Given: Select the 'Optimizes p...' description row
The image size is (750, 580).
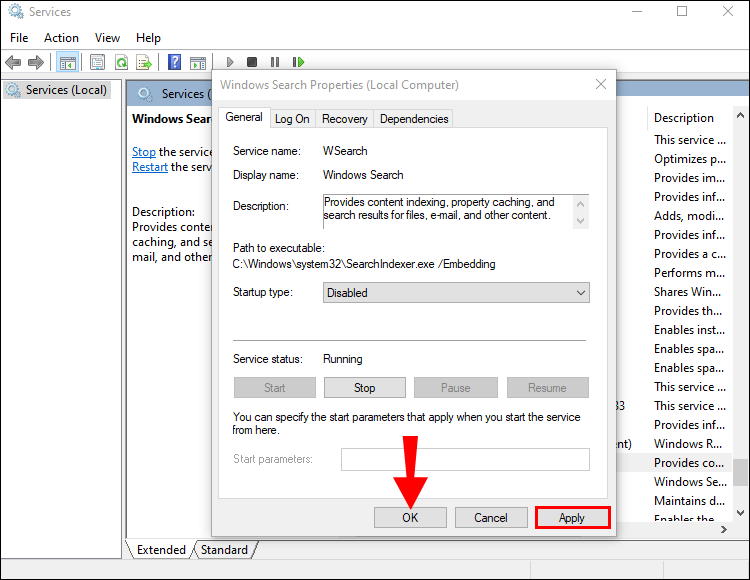Looking at the screenshot, I should pyautogui.click(x=689, y=159).
